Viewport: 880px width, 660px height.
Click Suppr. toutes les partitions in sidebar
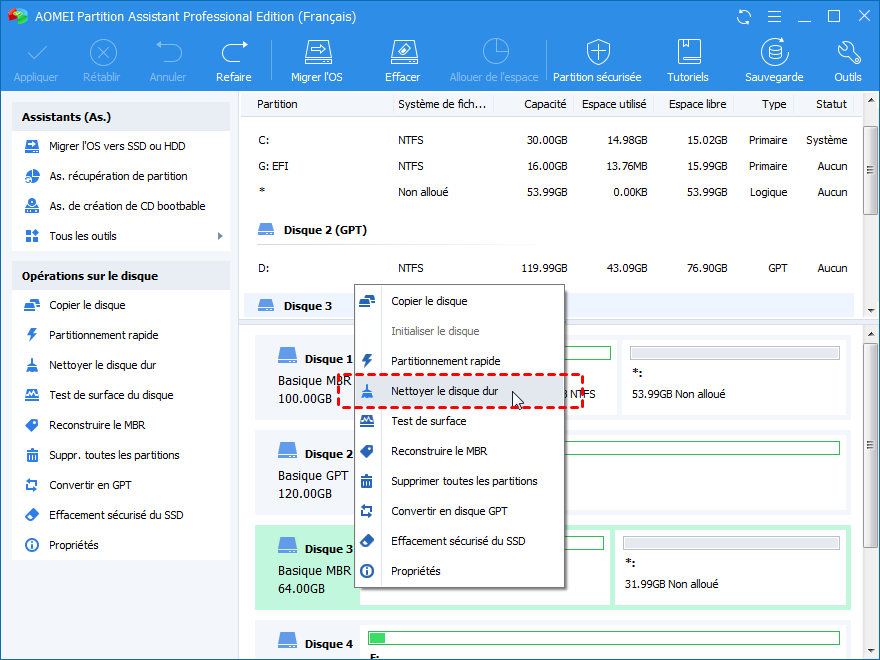(114, 455)
